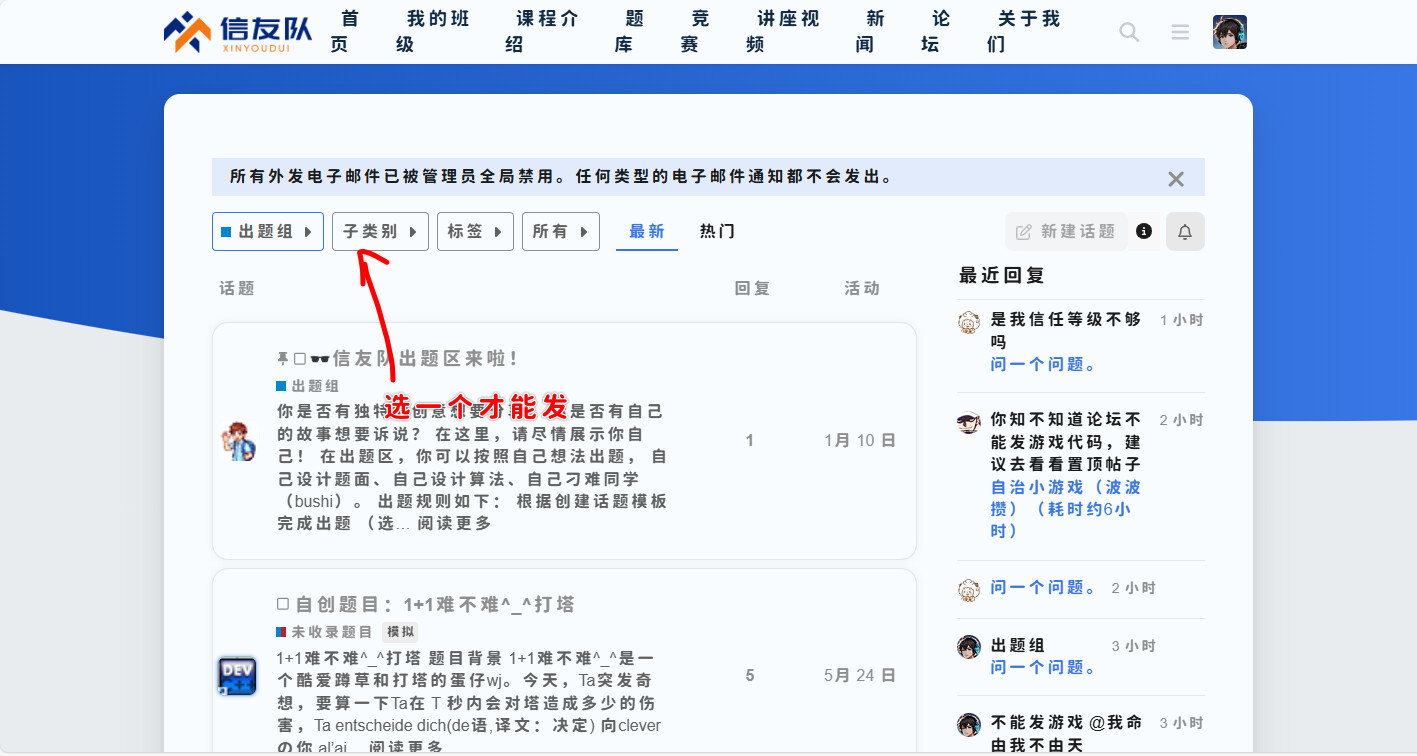Click 出题组 category badge under first topic
This screenshot has height=756, width=1417.
click(308, 386)
